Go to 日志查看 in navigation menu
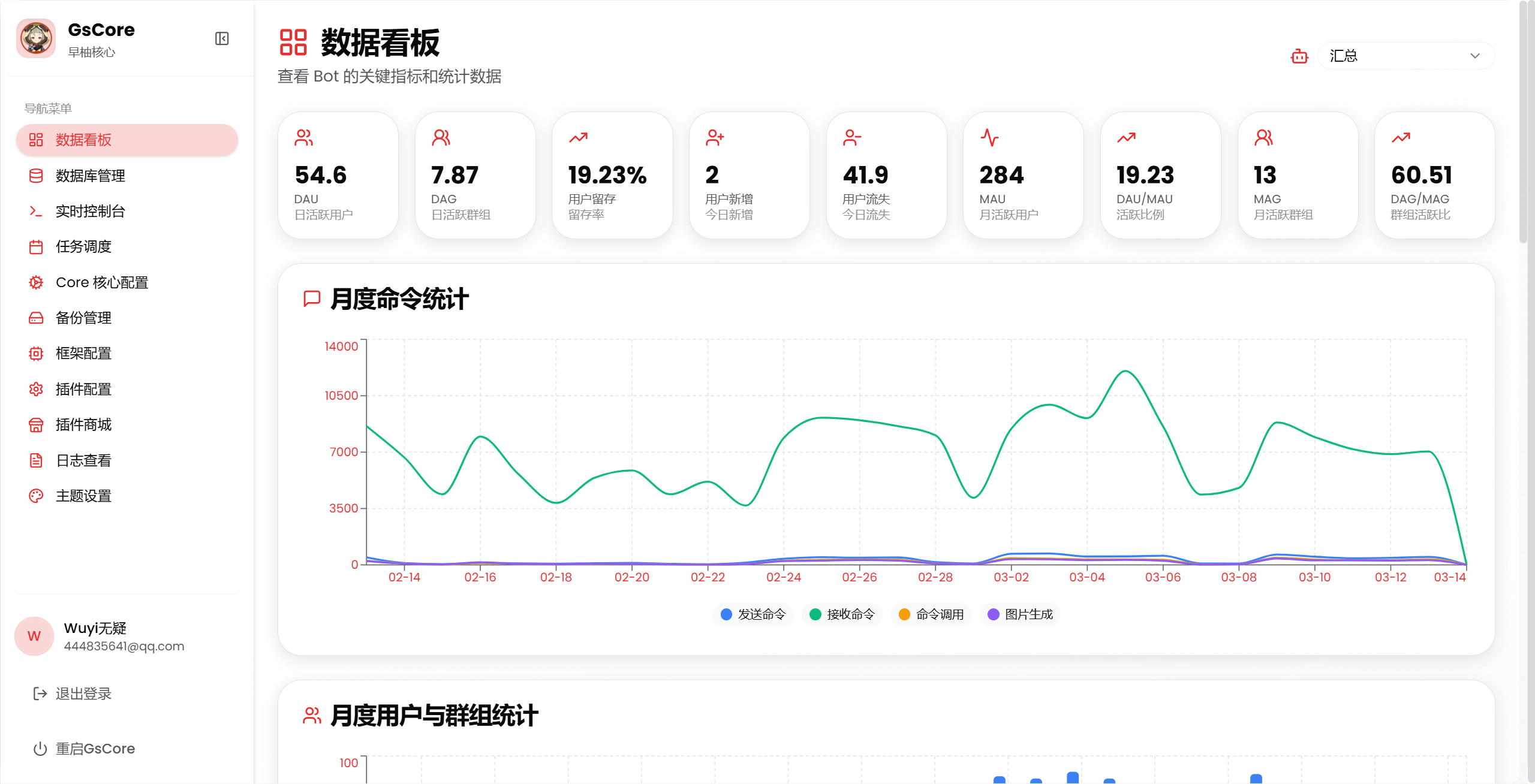Viewport: 1535px width, 784px height. [83, 460]
